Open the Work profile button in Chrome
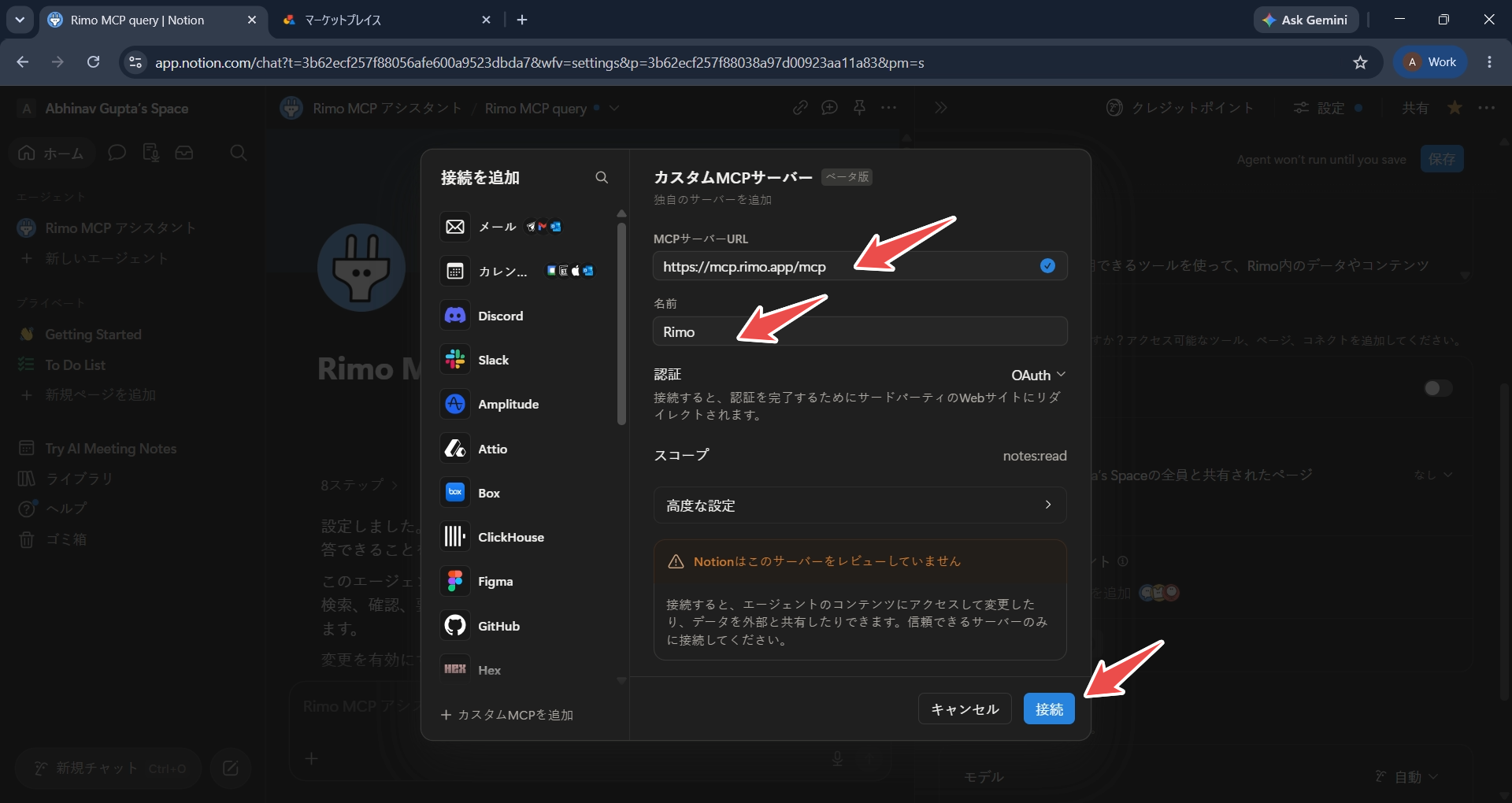This screenshot has height=803, width=1512. coord(1431,62)
